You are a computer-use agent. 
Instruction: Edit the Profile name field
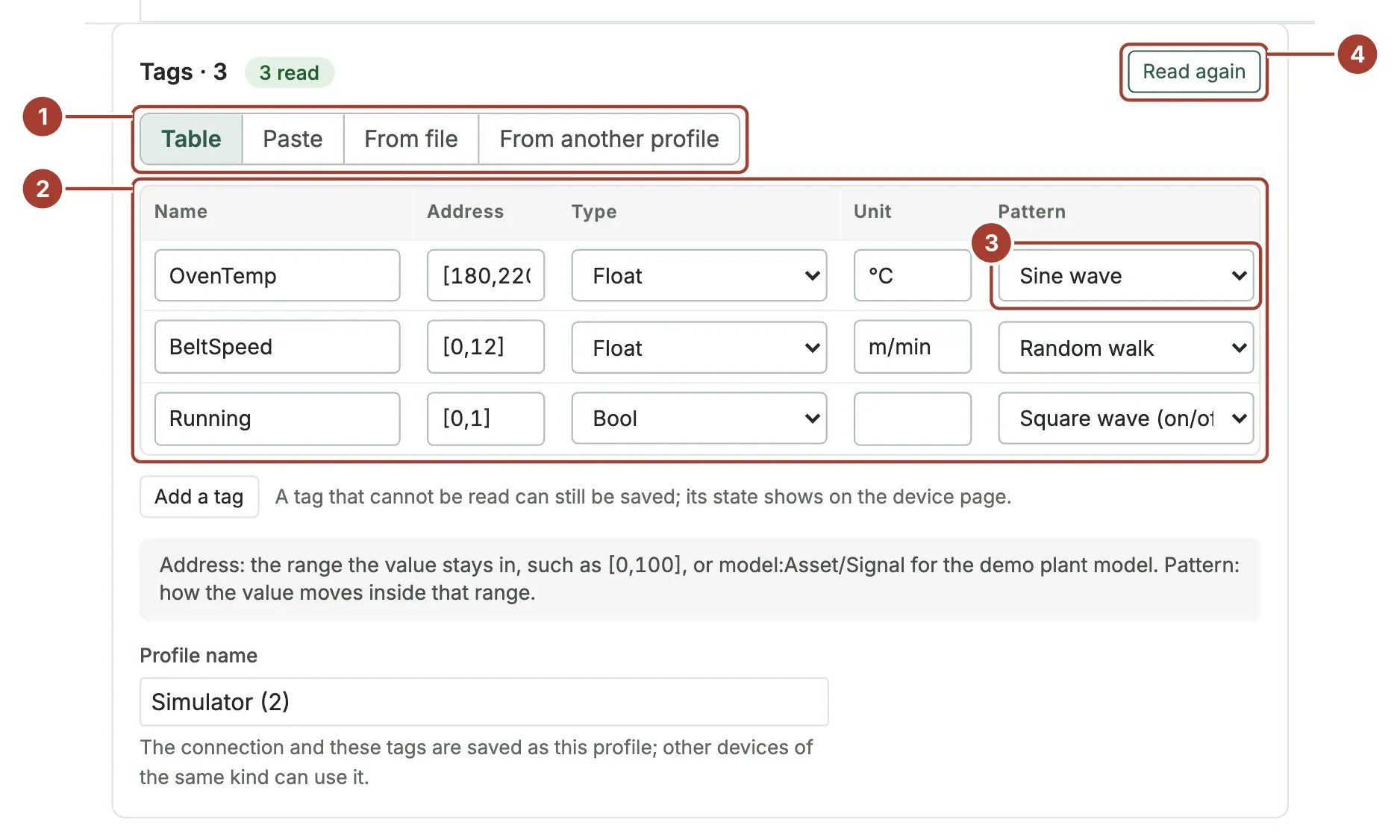(x=484, y=702)
